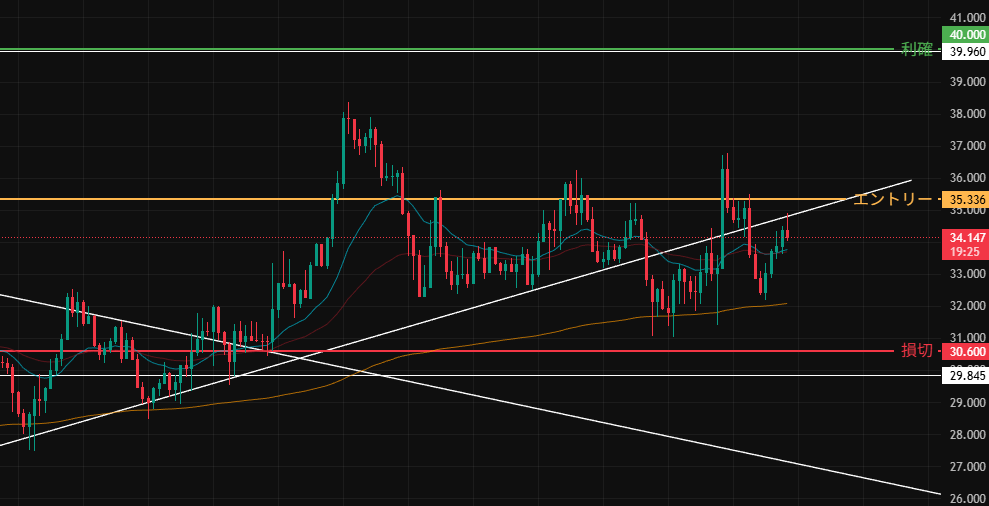Click the 39.000 axis price tick
The width and height of the screenshot is (989, 506).
click(x=967, y=83)
